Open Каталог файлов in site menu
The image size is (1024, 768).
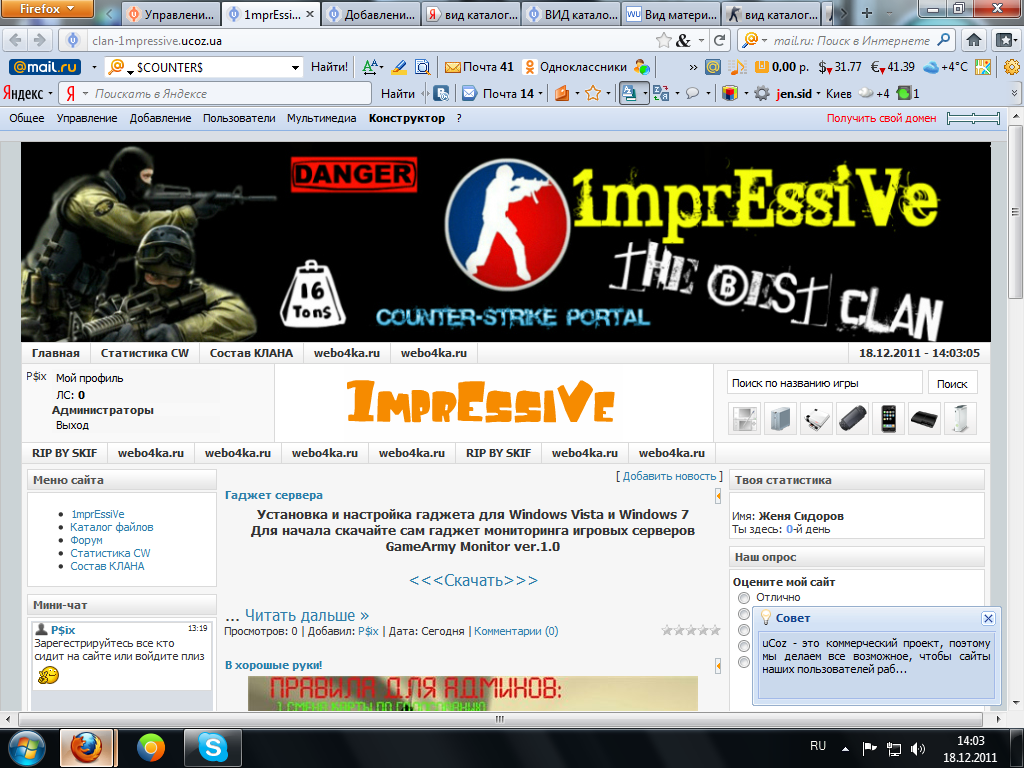tap(112, 527)
